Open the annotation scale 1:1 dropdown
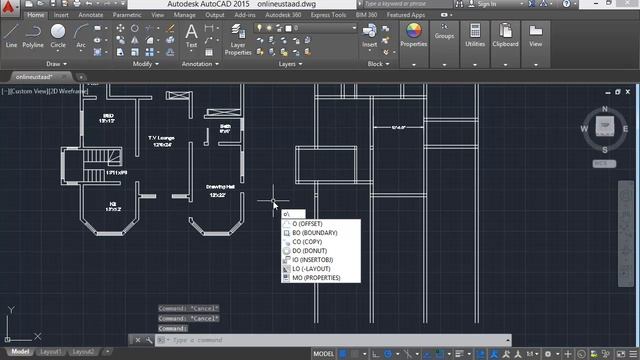 click(532, 354)
